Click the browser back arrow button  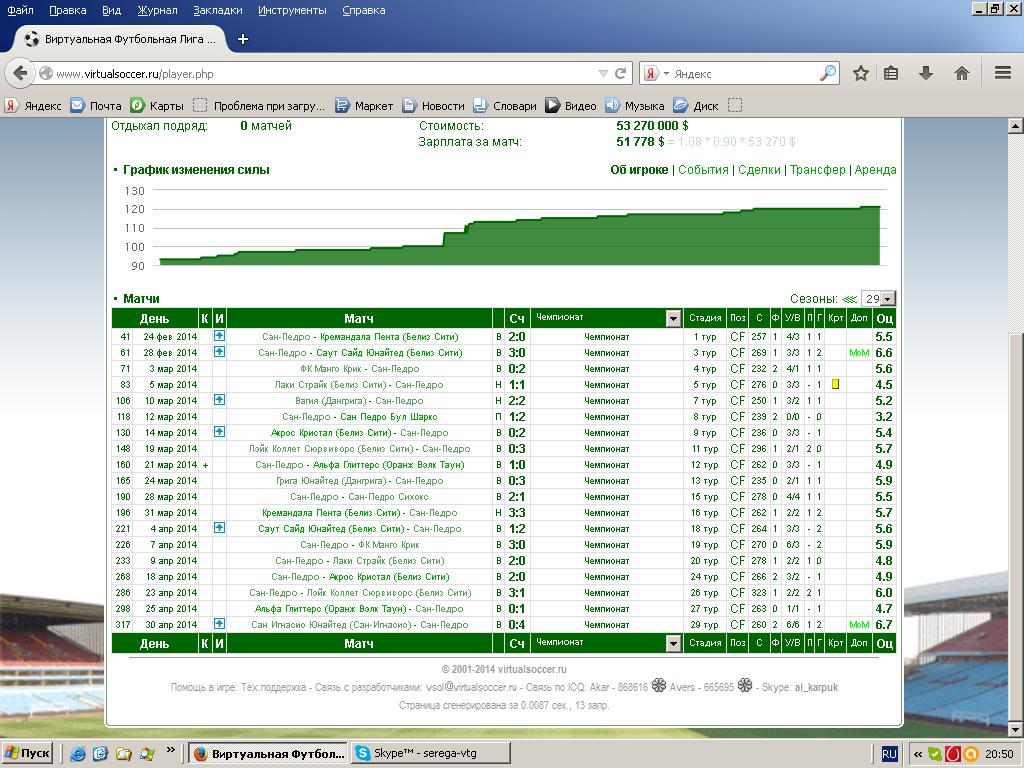[x=20, y=73]
